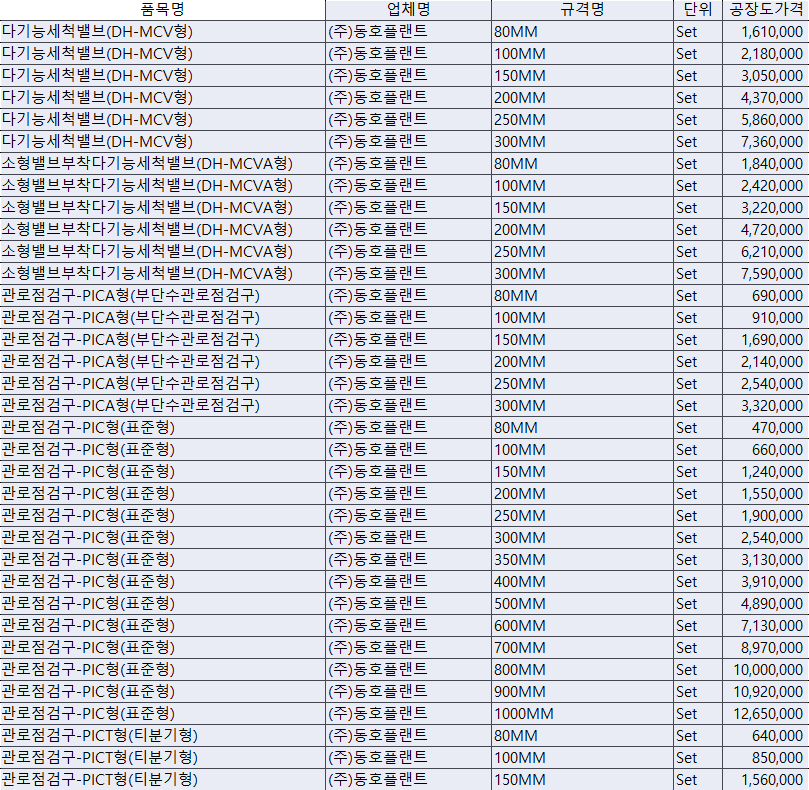Click the 690,000 price cell
Image resolution: width=809 pixels, height=790 pixels.
(766, 296)
